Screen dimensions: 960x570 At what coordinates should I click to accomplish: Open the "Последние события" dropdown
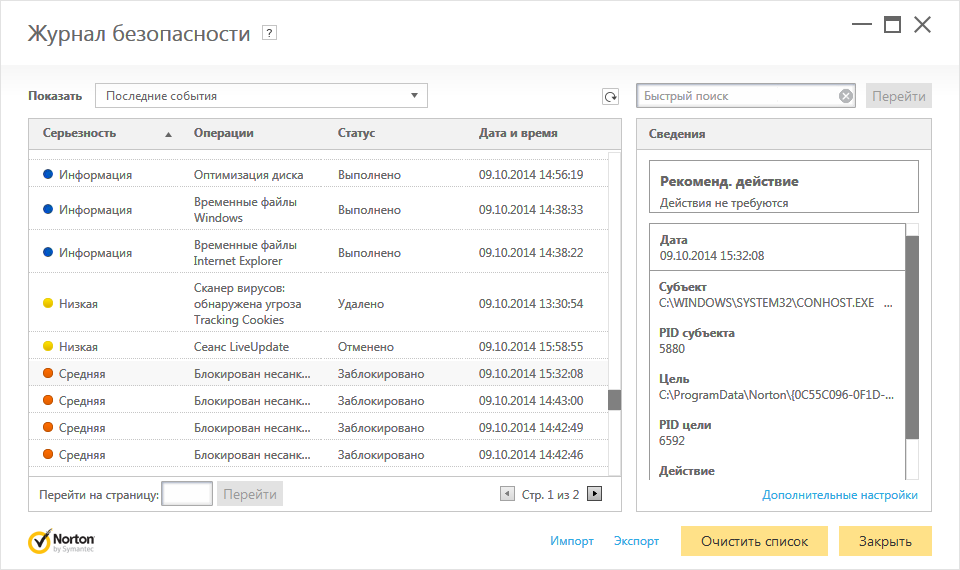(x=261, y=96)
